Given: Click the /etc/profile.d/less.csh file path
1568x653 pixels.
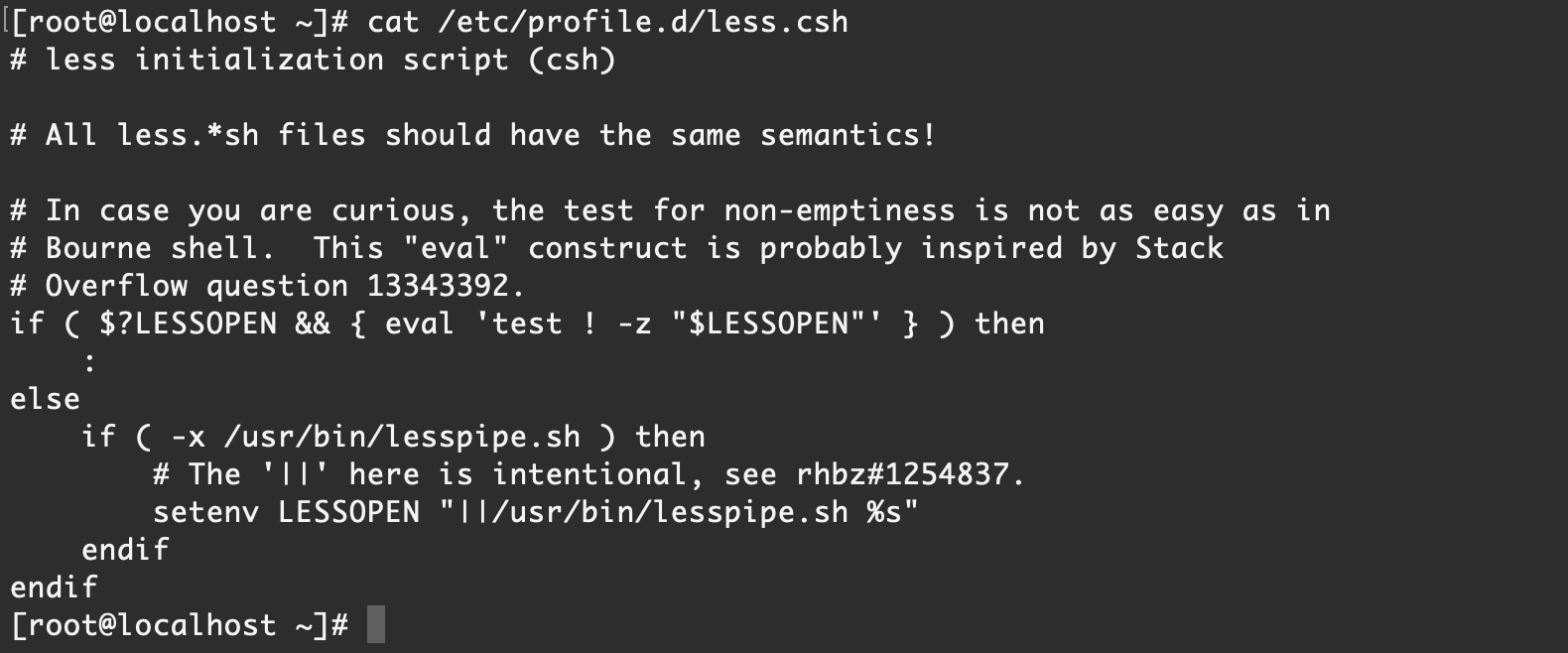Looking at the screenshot, I should (x=643, y=22).
